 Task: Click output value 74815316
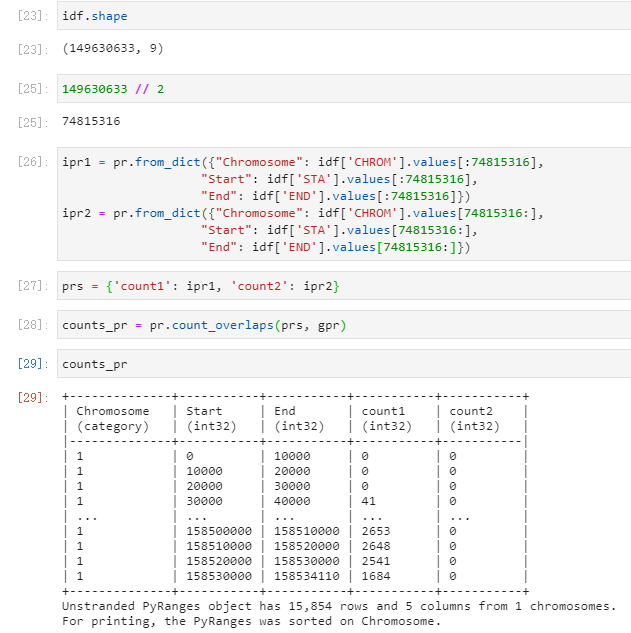coord(91,121)
